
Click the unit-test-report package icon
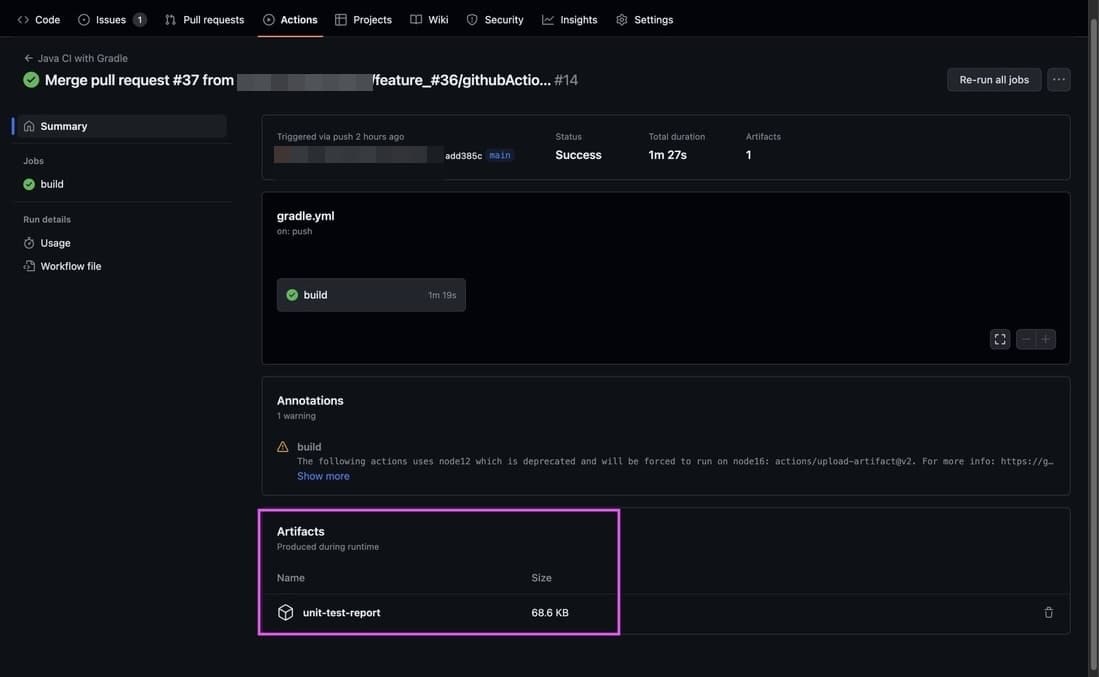tap(285, 613)
